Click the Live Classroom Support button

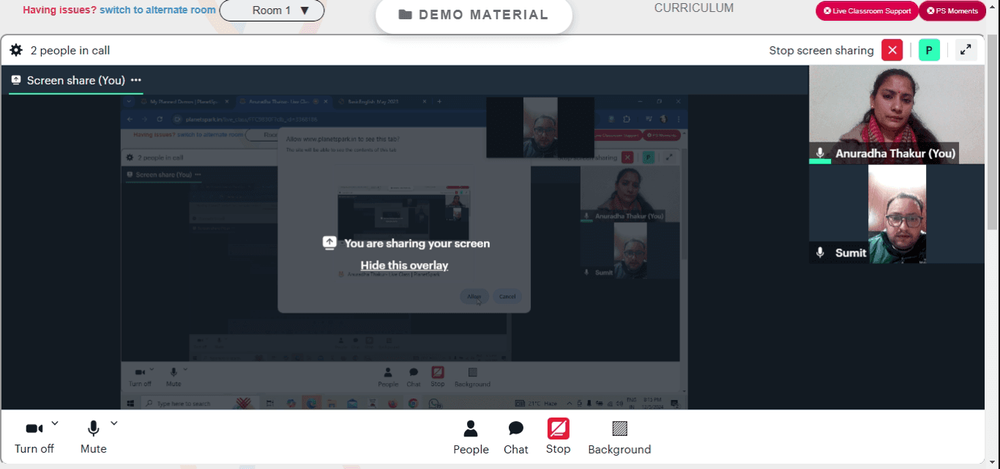click(x=867, y=11)
